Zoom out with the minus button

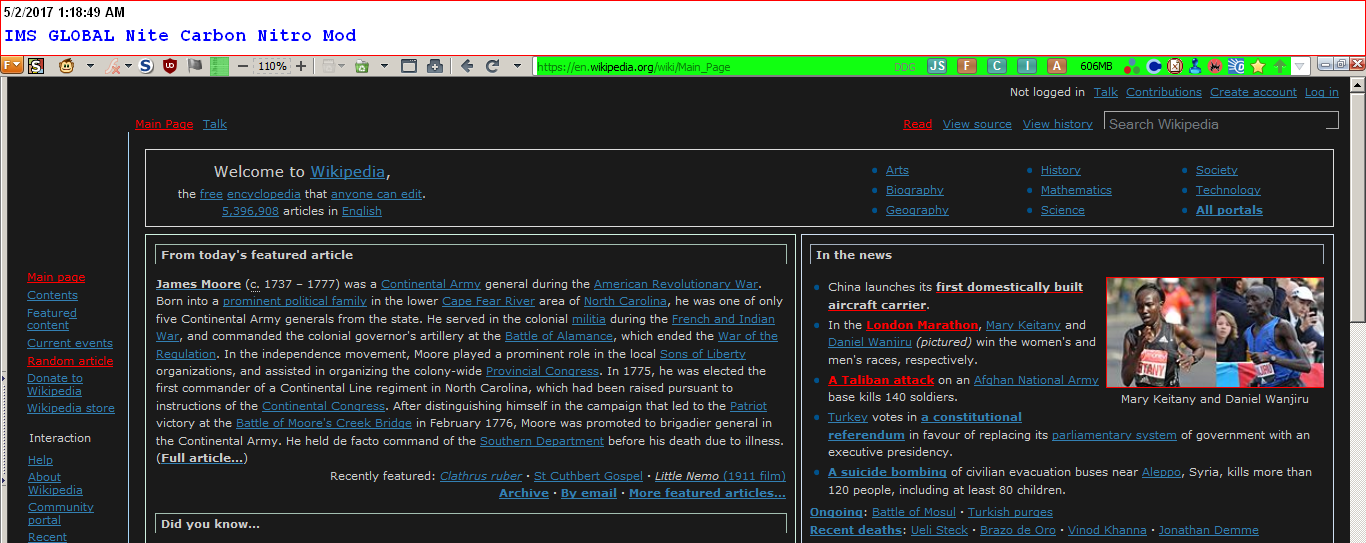coord(243,66)
